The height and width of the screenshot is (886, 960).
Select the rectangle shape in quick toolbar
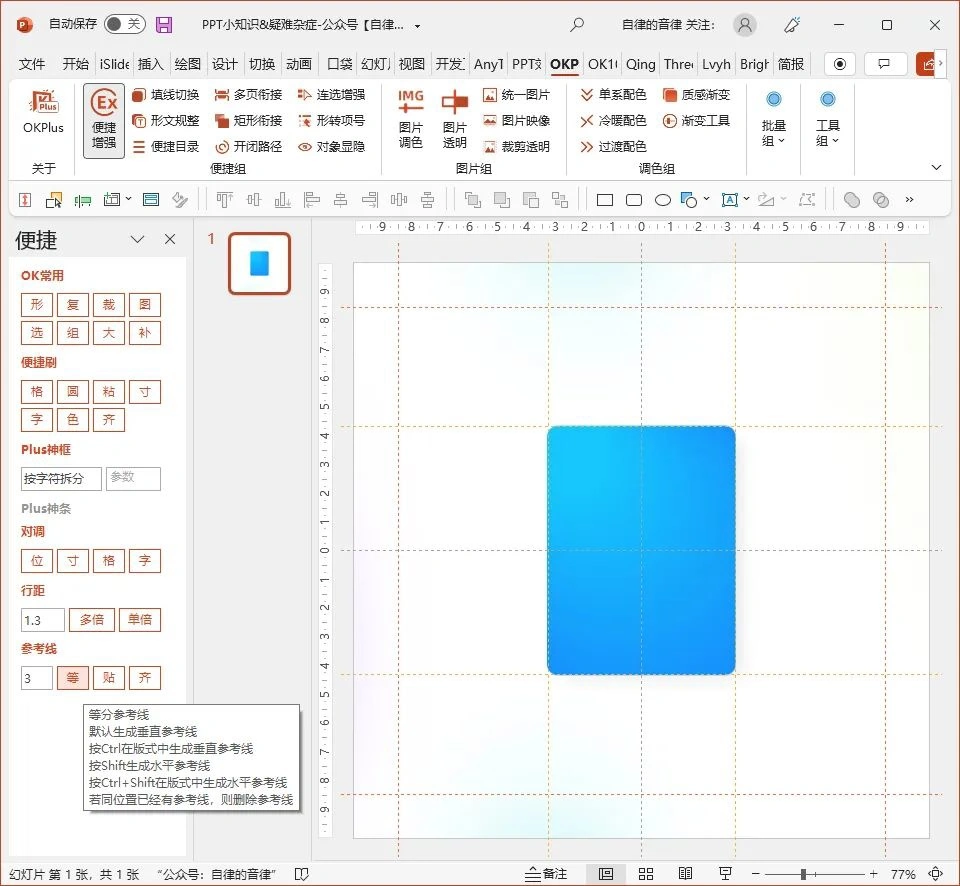605,200
